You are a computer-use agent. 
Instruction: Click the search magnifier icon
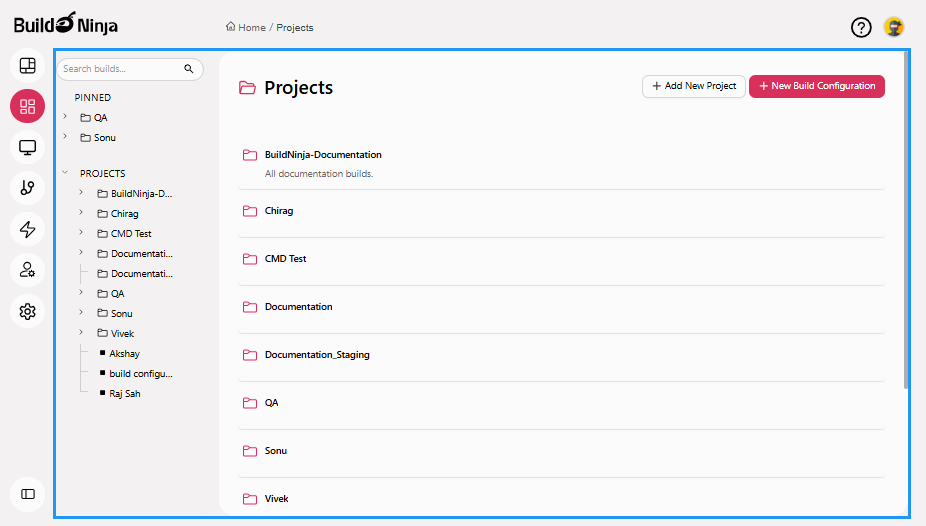coord(188,68)
